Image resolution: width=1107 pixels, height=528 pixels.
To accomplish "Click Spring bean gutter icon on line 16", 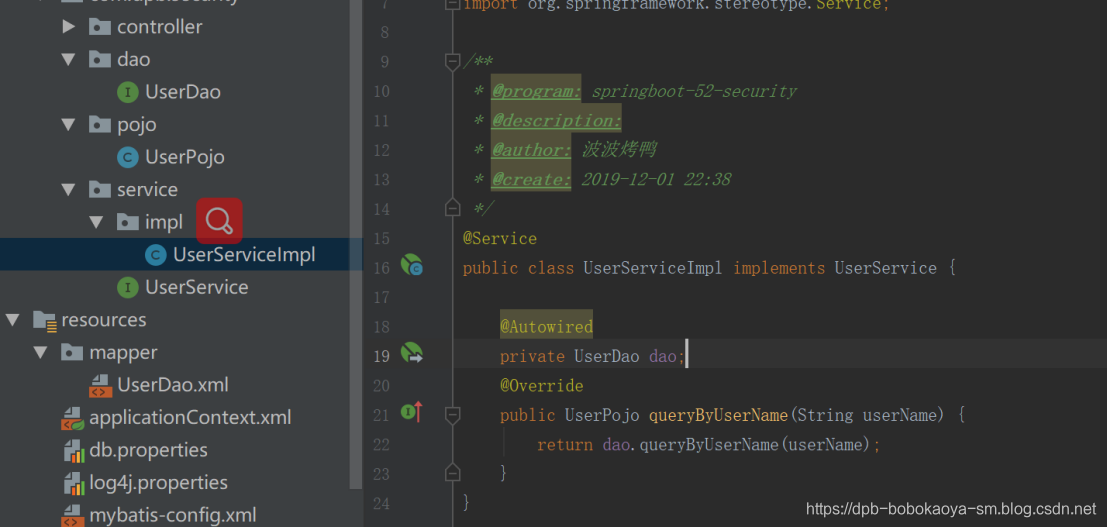I will click(x=412, y=265).
